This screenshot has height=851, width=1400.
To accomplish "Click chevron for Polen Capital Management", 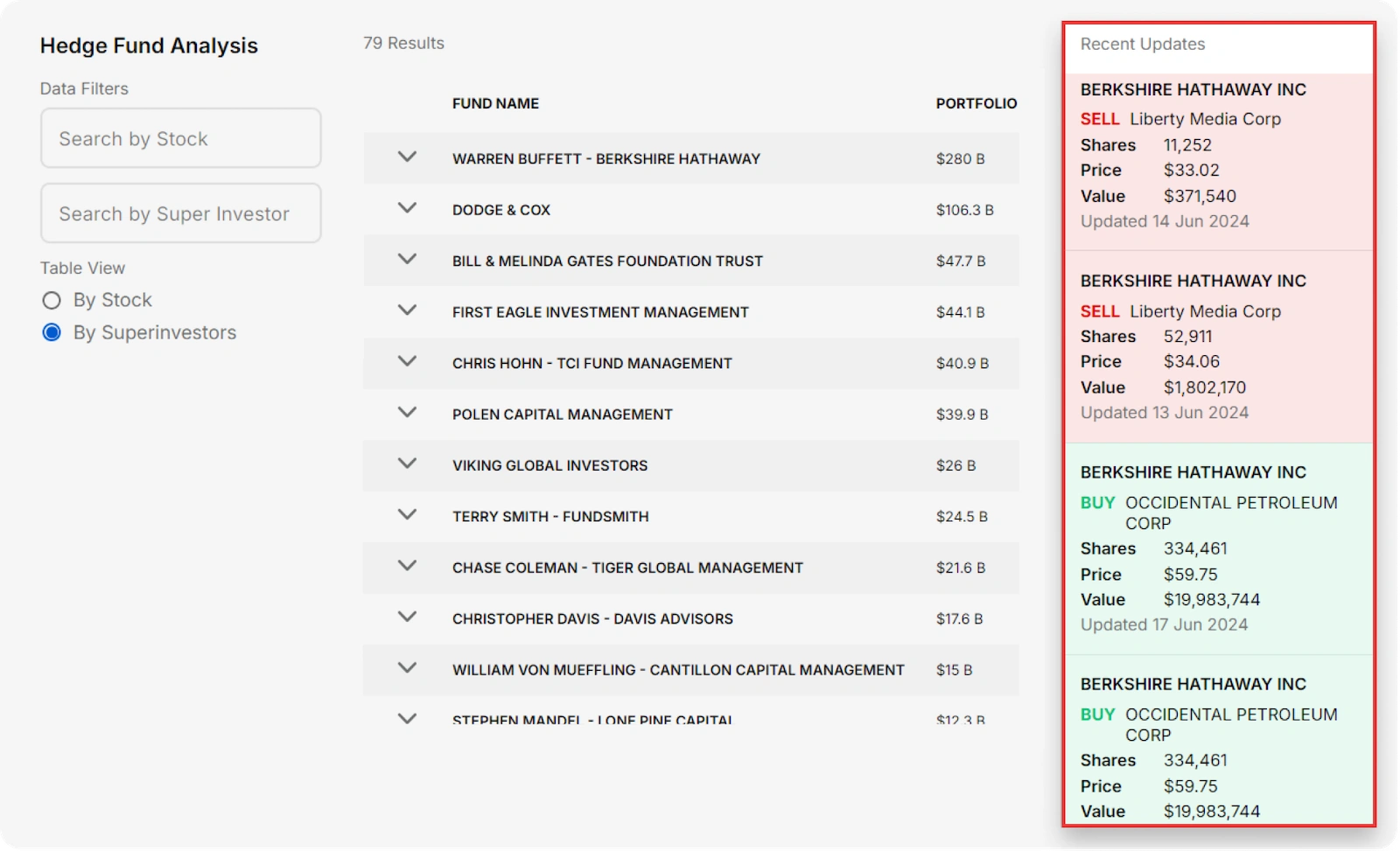I will (407, 413).
